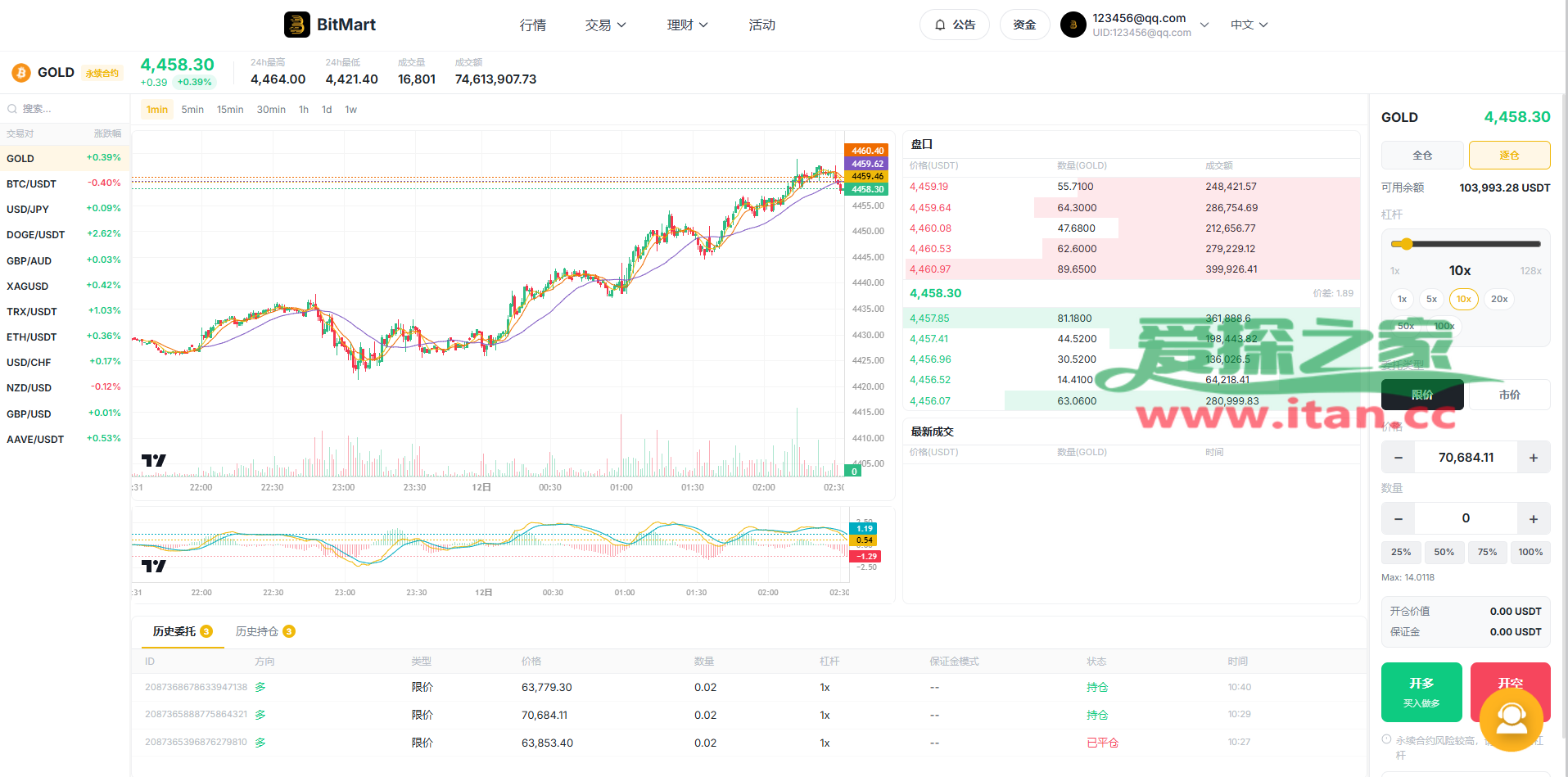1568x777 pixels.
Task: Click the leverage slider track
Action: pos(1466,244)
